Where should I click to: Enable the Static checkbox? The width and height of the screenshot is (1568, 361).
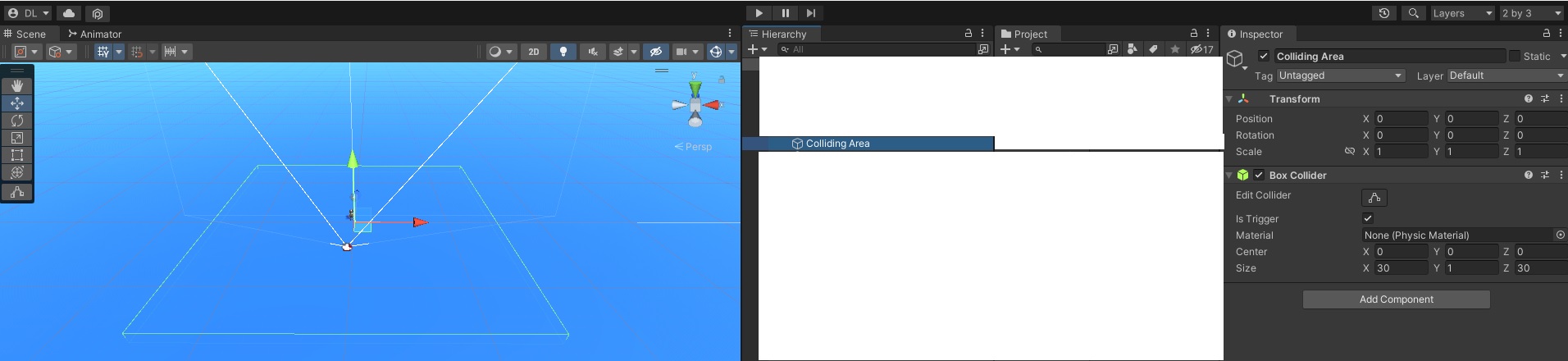point(1514,56)
